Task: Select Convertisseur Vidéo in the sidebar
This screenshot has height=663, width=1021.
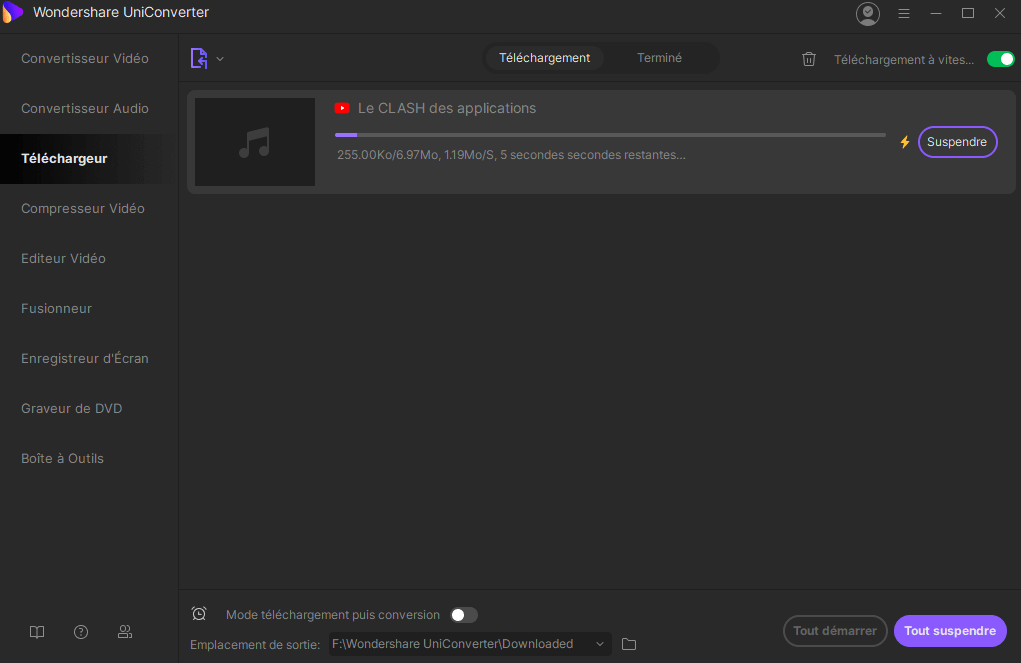Action: click(x=85, y=58)
